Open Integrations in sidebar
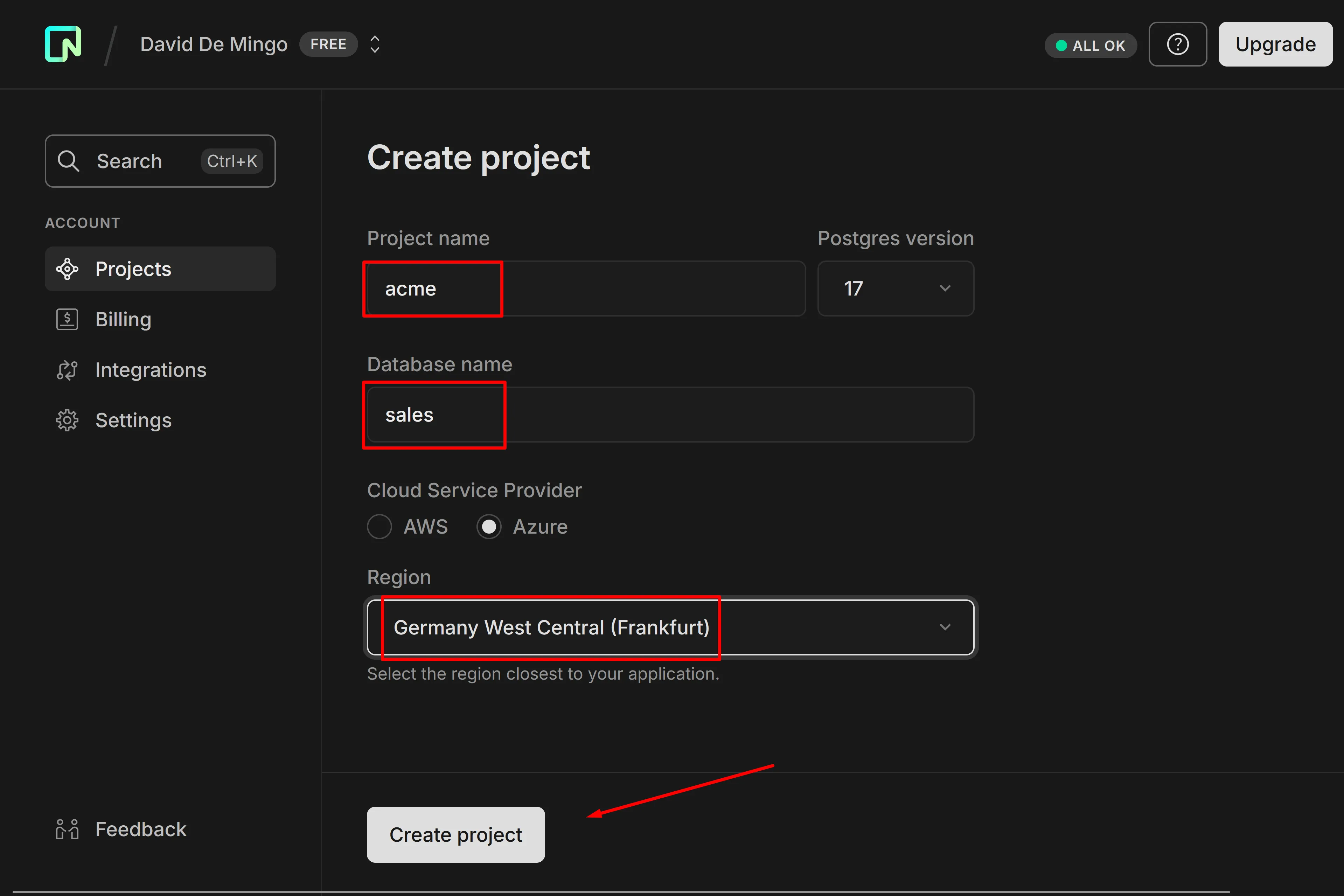This screenshot has width=1344, height=896. [150, 370]
